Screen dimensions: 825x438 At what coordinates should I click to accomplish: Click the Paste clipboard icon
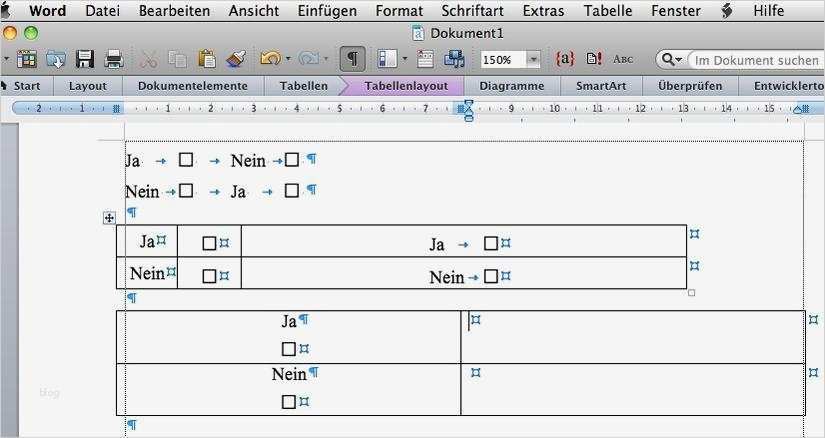207,59
